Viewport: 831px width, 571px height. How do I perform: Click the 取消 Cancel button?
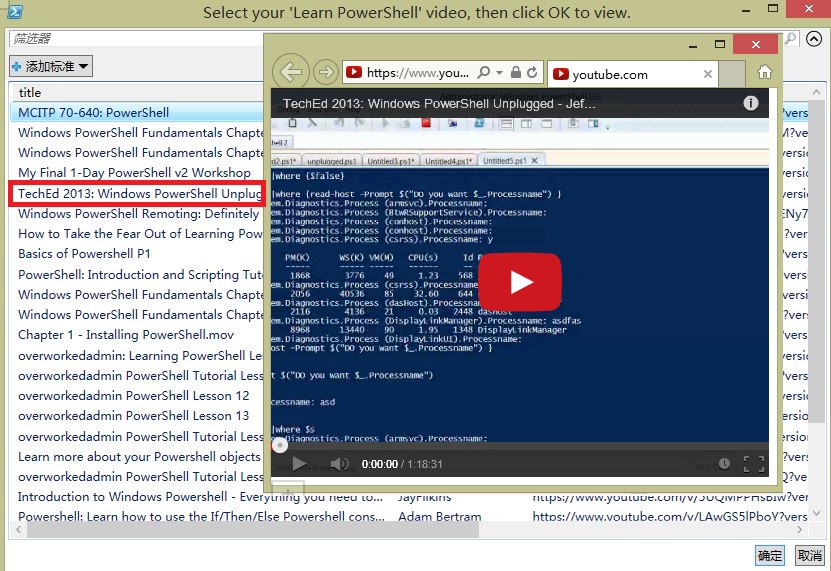[x=810, y=556]
